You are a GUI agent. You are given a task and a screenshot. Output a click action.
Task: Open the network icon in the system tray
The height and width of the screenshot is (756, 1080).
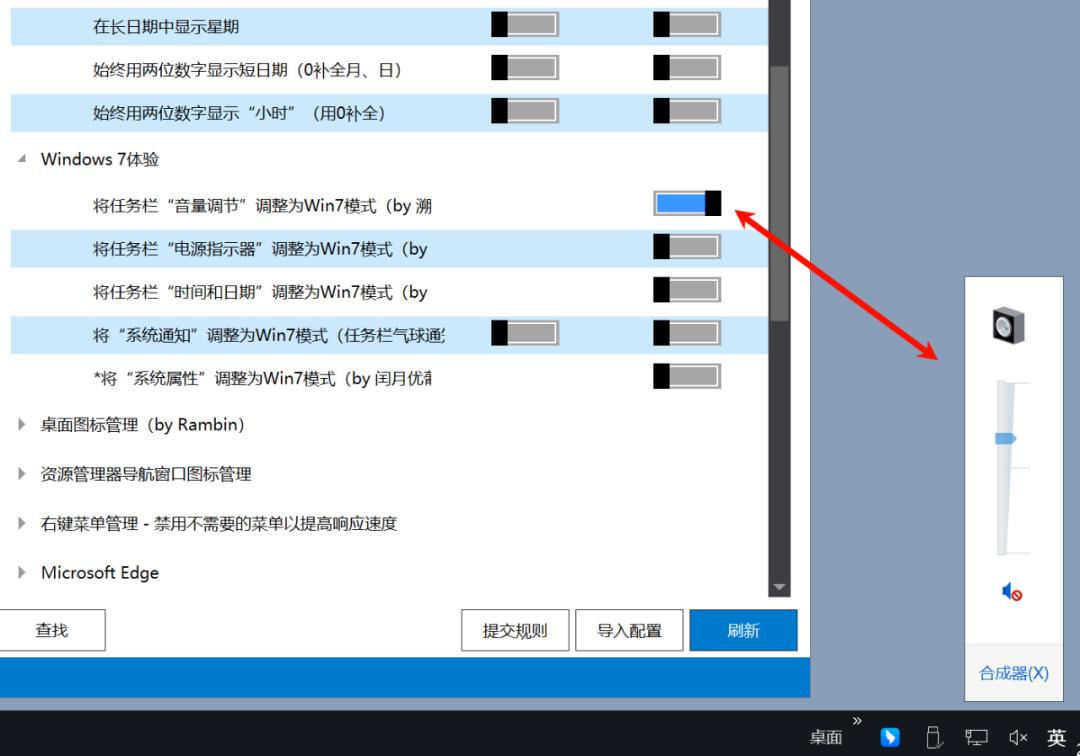[976, 737]
